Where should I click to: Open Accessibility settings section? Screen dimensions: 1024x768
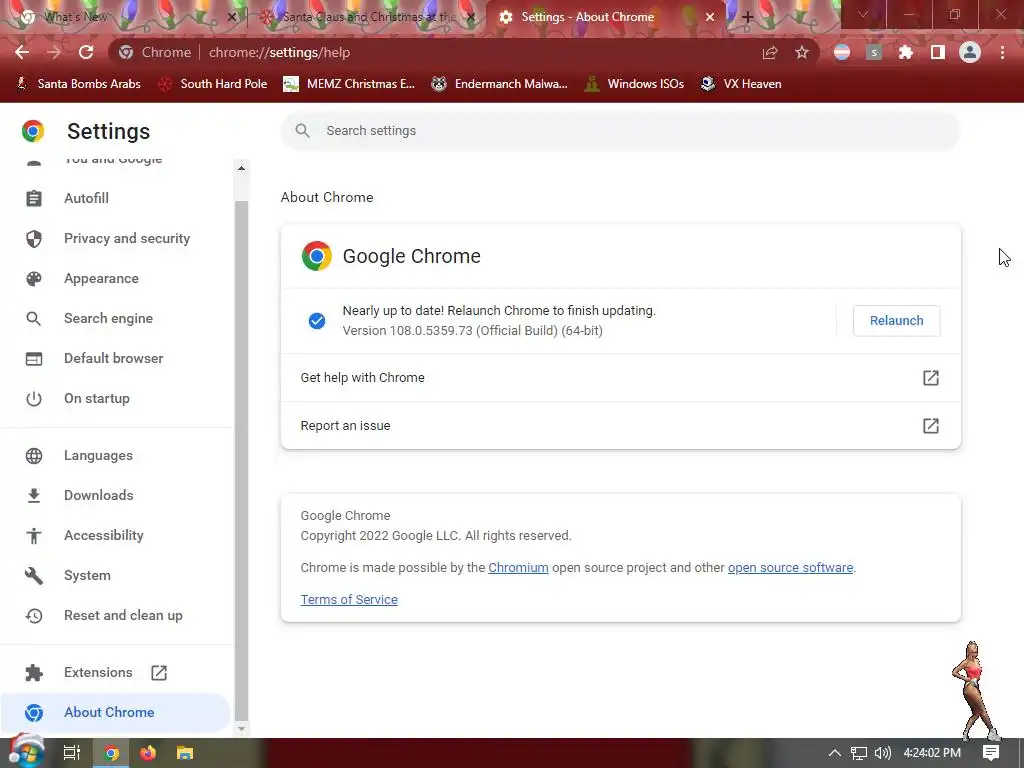(103, 536)
